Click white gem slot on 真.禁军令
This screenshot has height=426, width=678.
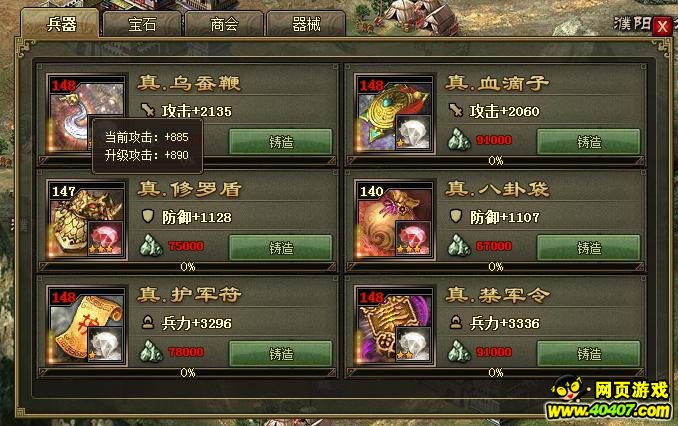(413, 345)
